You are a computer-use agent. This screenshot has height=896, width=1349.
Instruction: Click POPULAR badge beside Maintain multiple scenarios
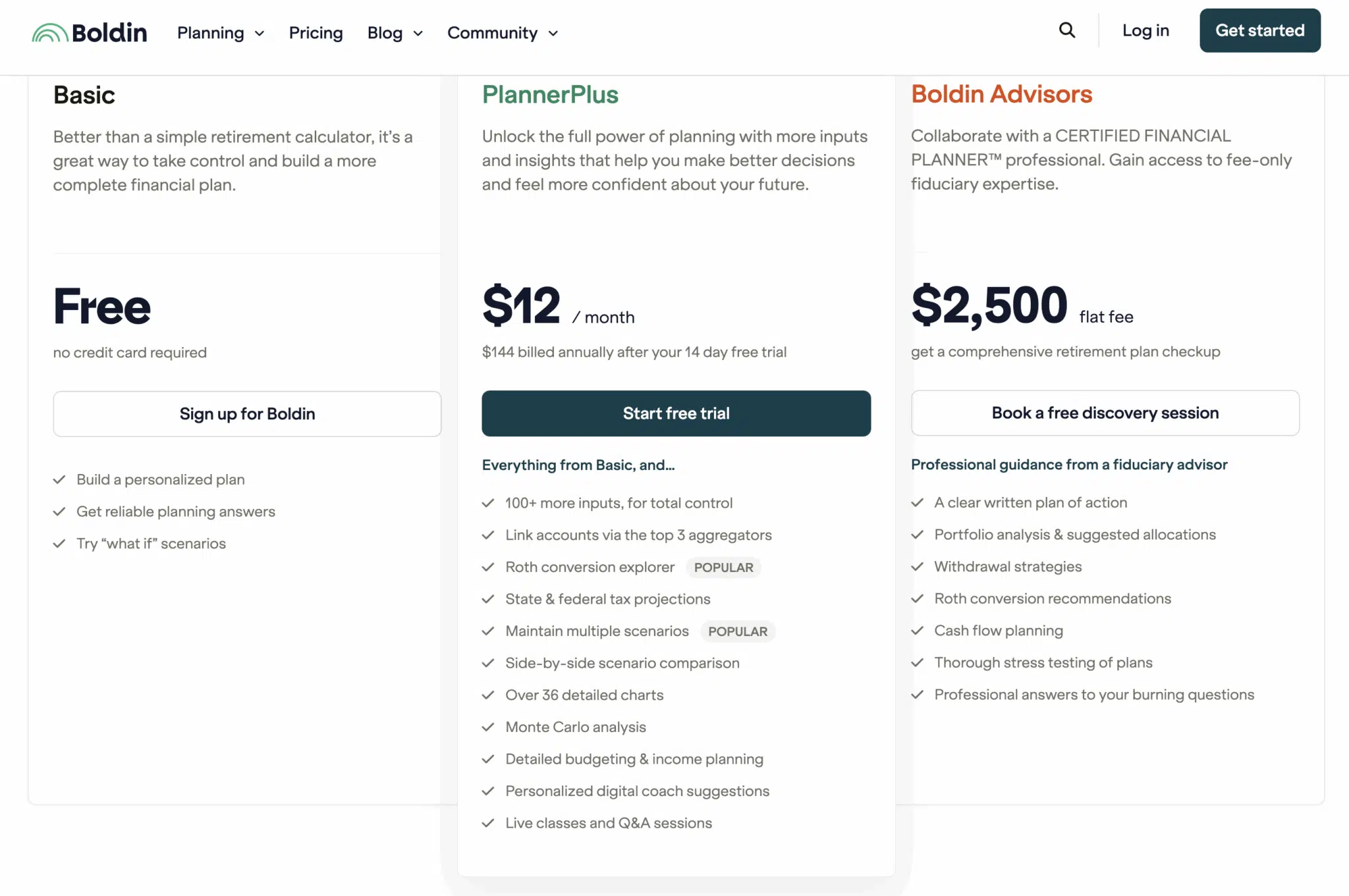(738, 631)
